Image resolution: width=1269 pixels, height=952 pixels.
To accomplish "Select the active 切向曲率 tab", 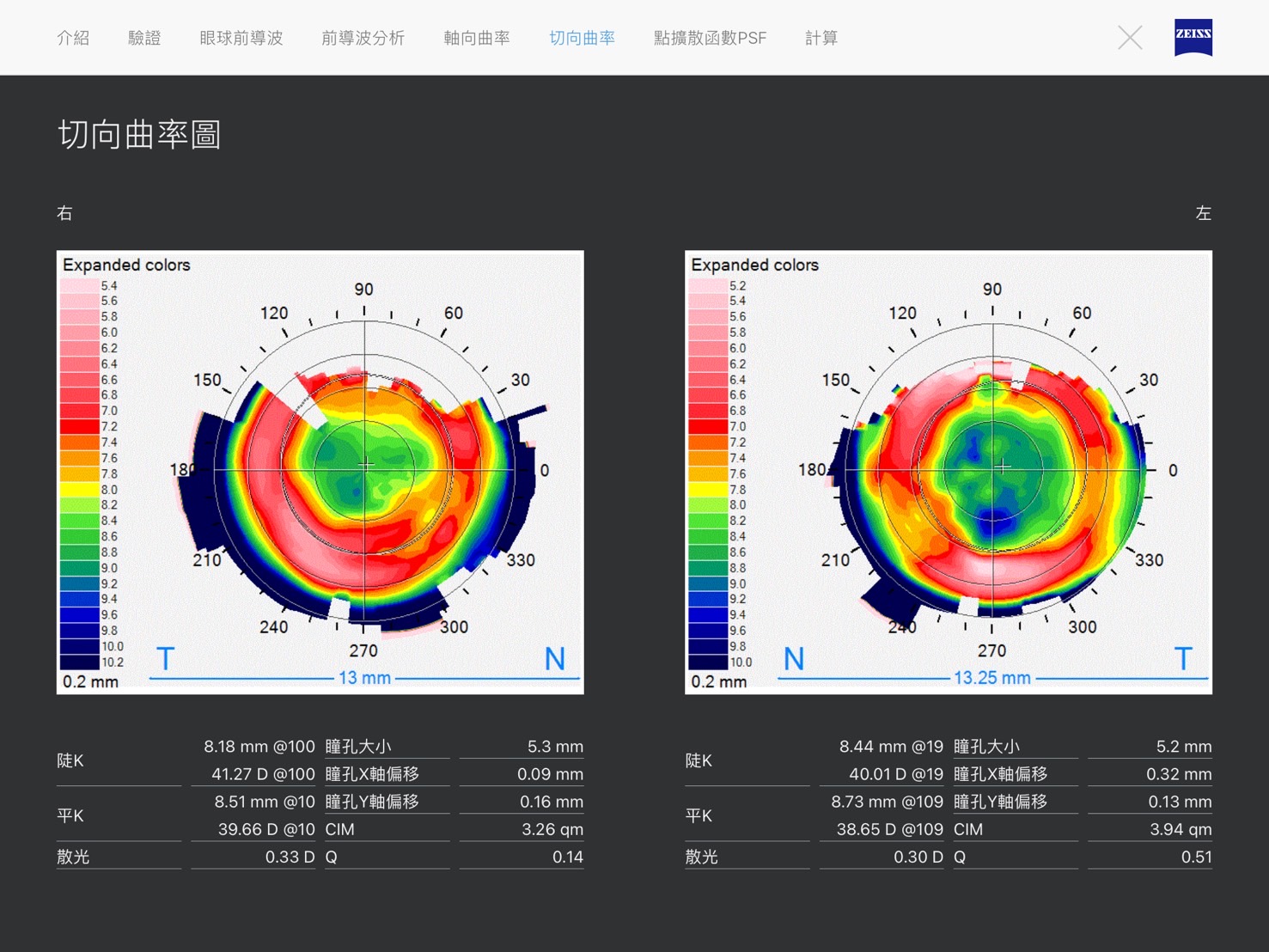I will tap(582, 38).
